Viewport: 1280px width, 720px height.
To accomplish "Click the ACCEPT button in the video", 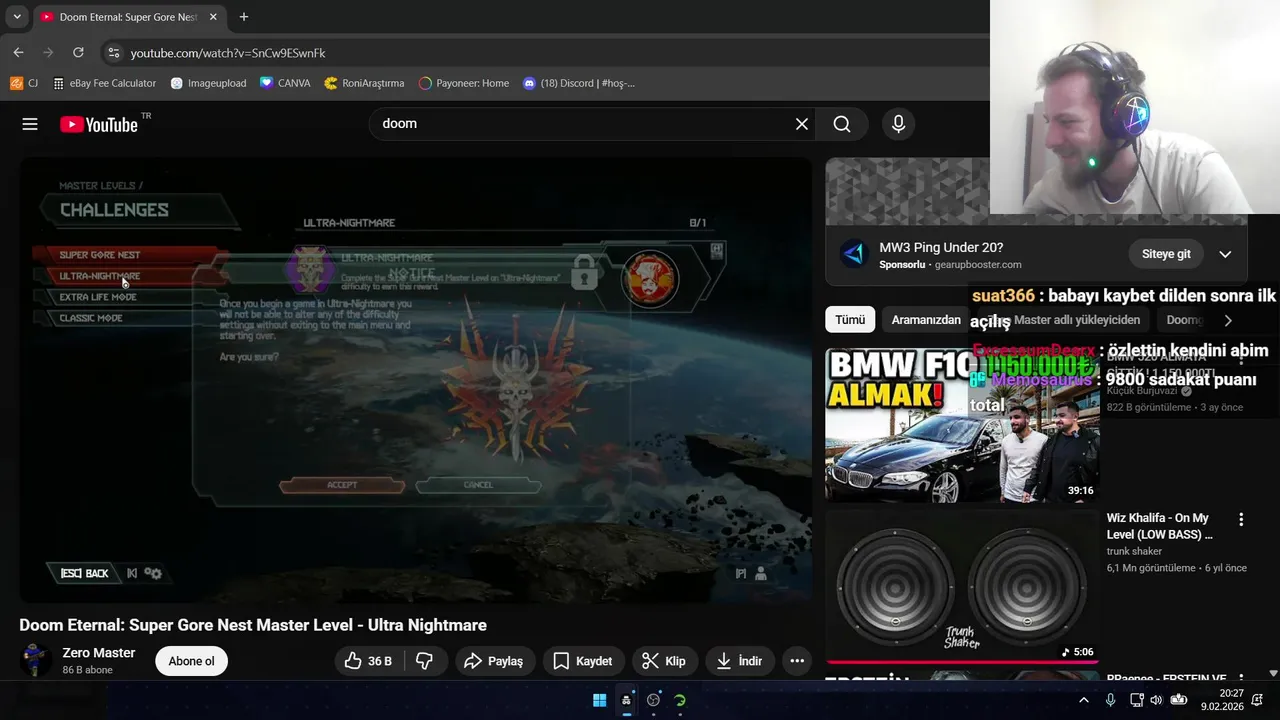I will point(342,485).
